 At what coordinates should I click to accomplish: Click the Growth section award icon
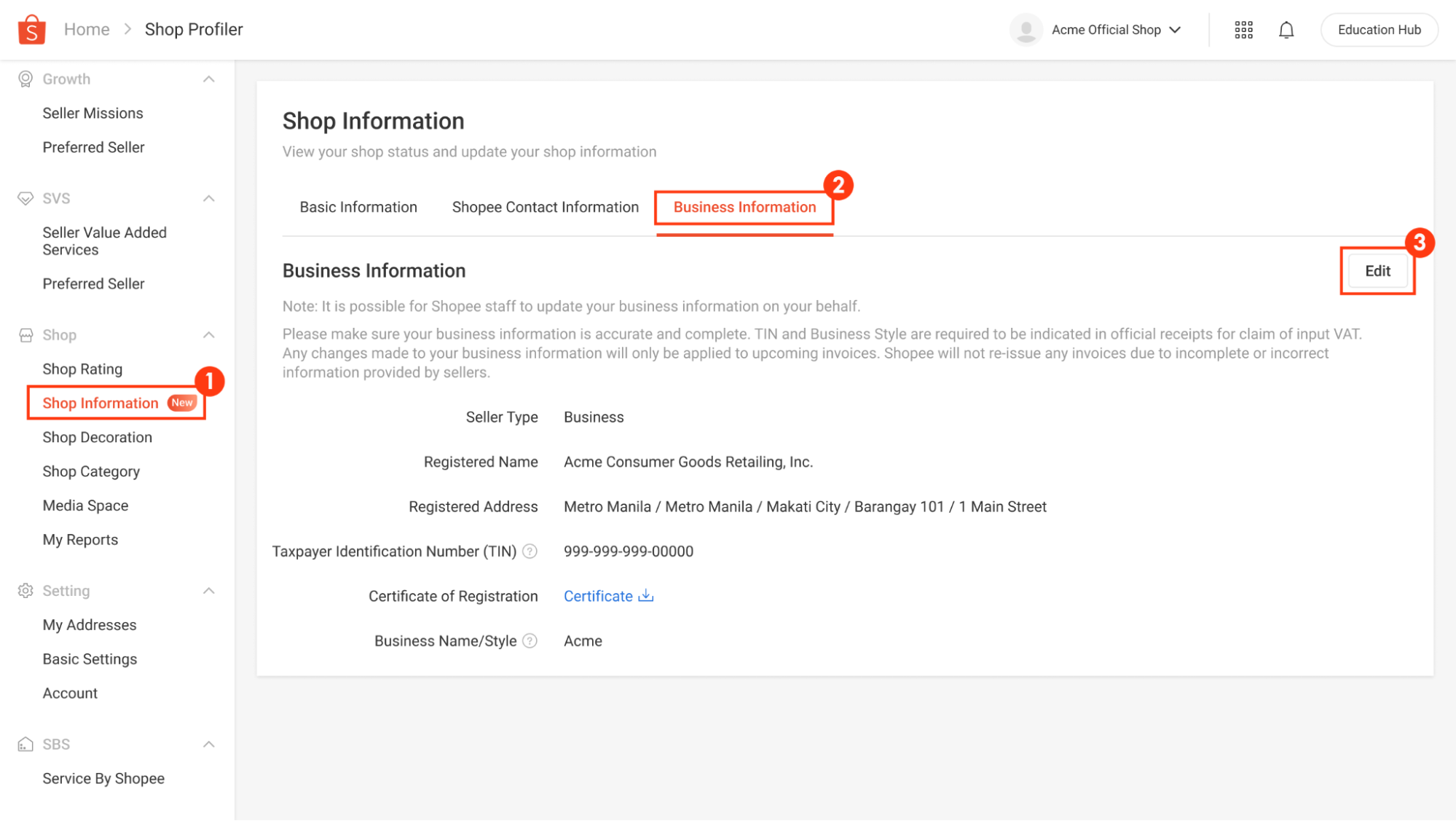25,79
